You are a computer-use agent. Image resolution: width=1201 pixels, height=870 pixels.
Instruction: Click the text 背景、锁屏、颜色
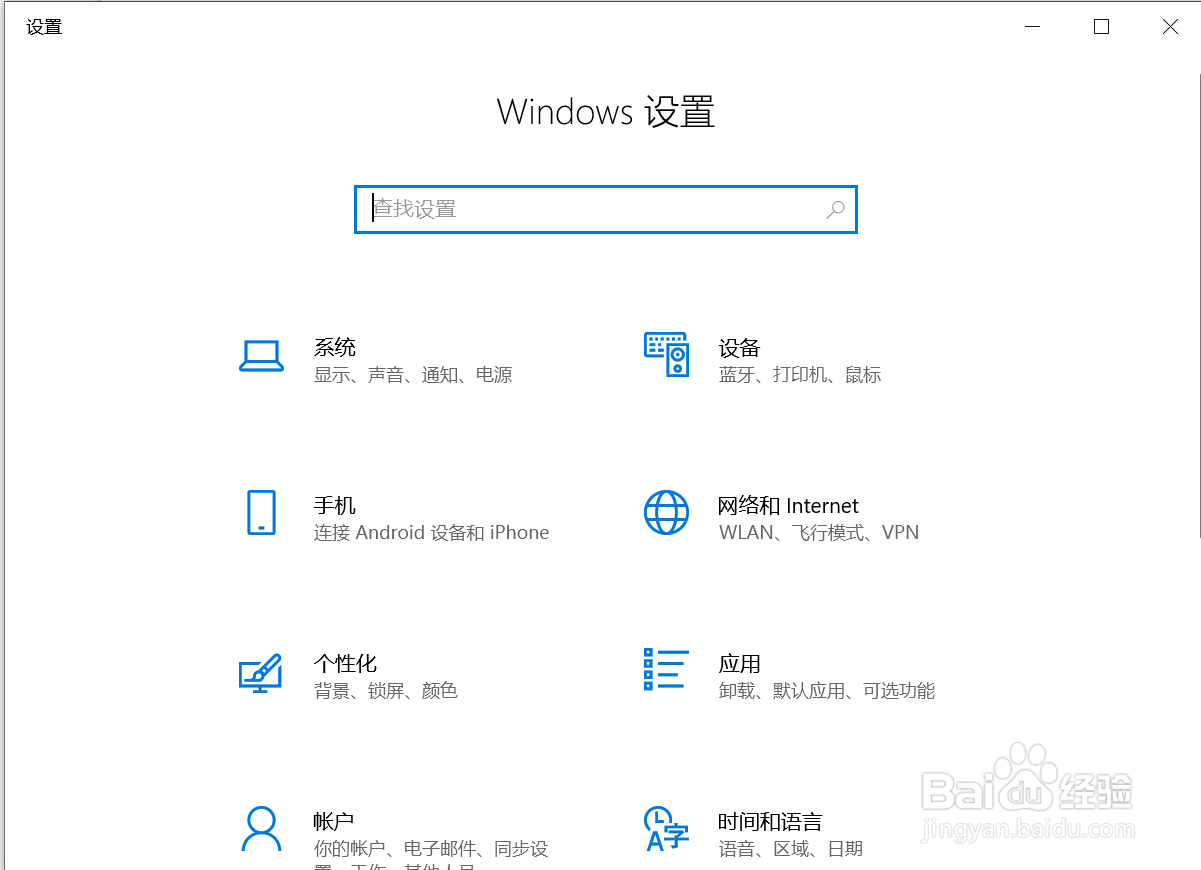point(386,691)
